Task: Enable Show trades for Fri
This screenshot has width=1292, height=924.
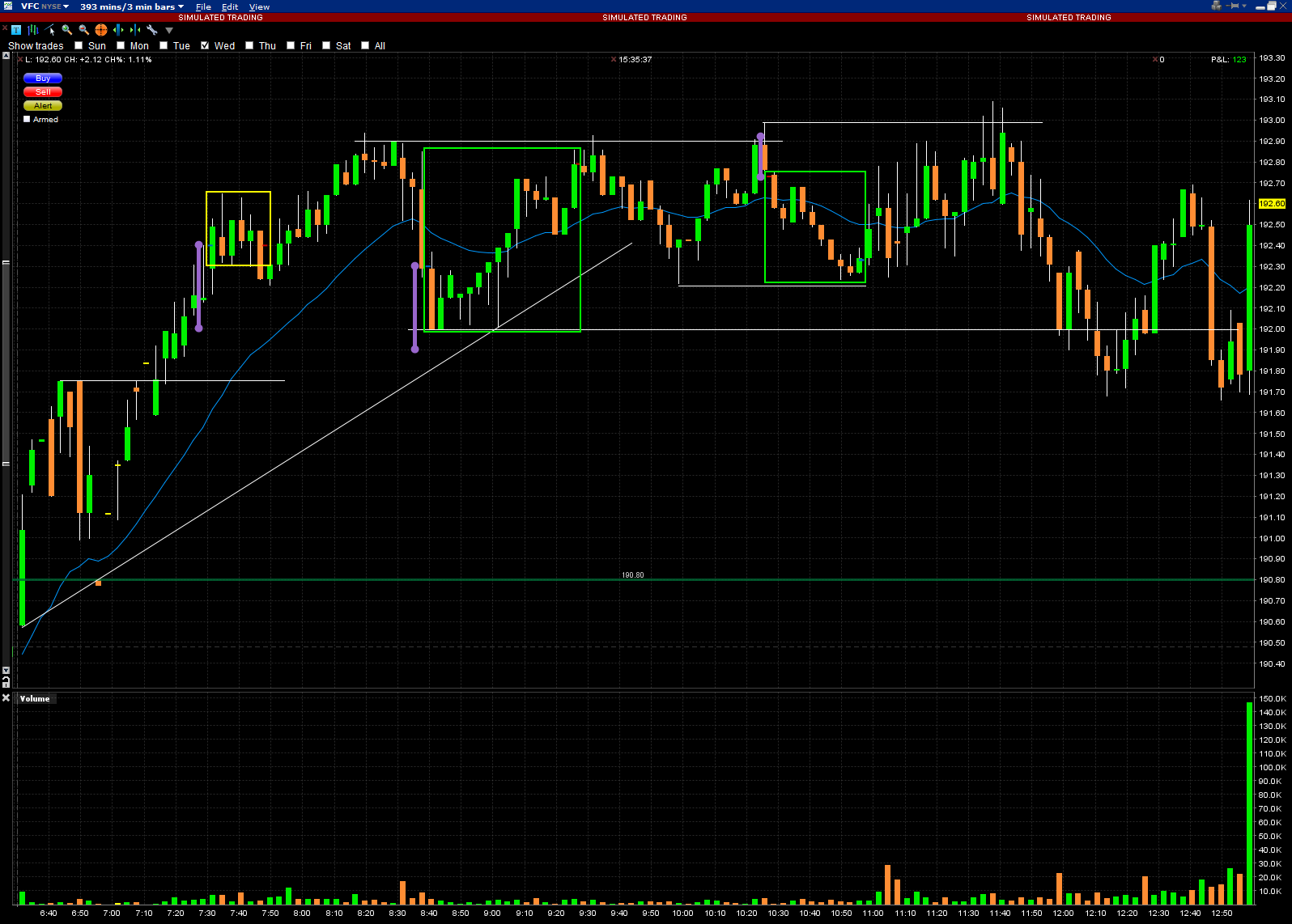Action: [x=291, y=45]
